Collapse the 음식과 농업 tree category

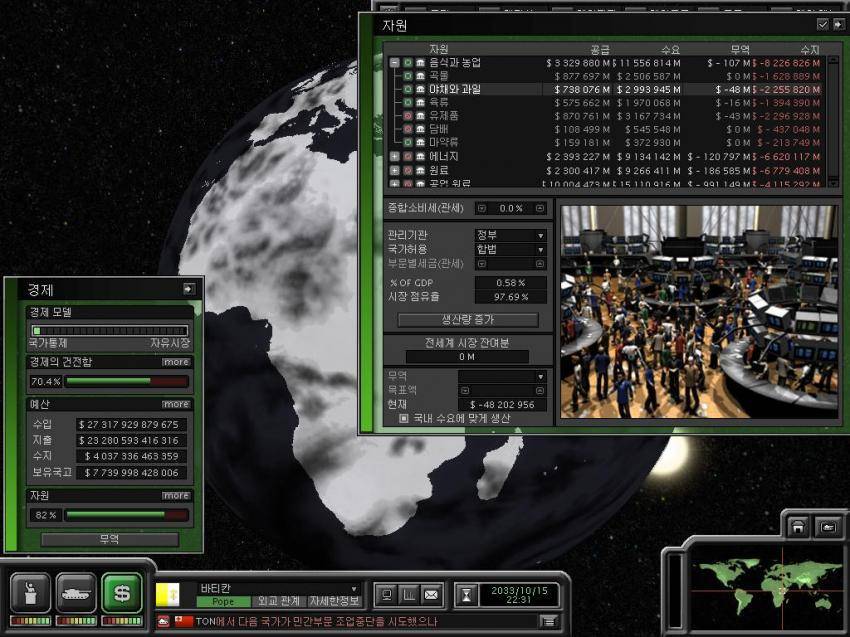(x=395, y=62)
